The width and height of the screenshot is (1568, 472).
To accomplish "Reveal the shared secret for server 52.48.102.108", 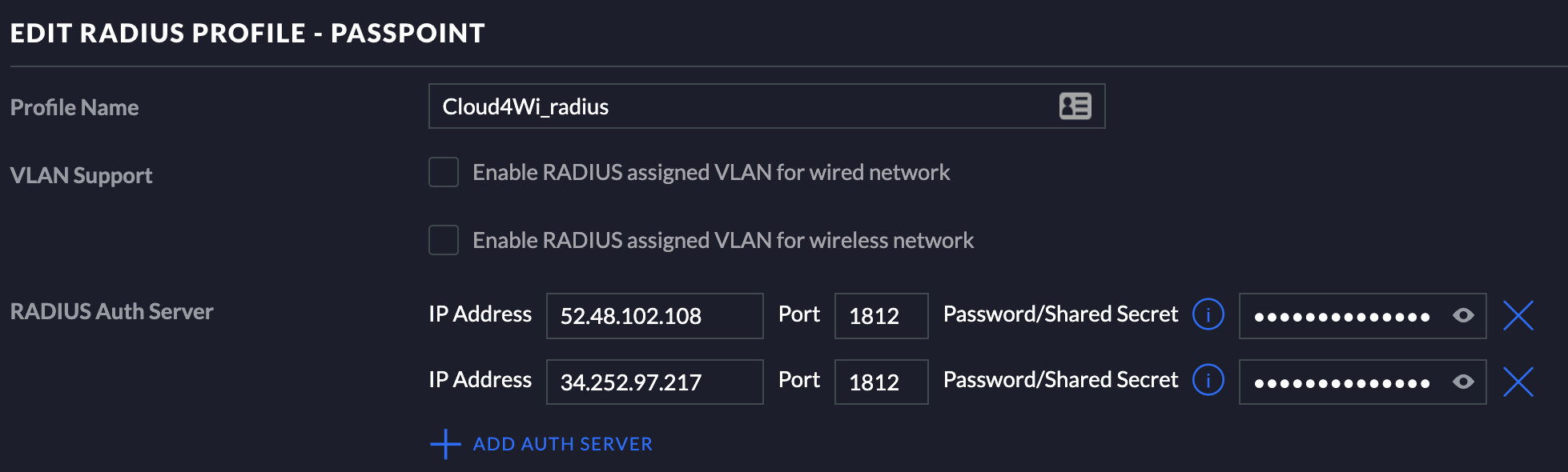I will 1463,315.
